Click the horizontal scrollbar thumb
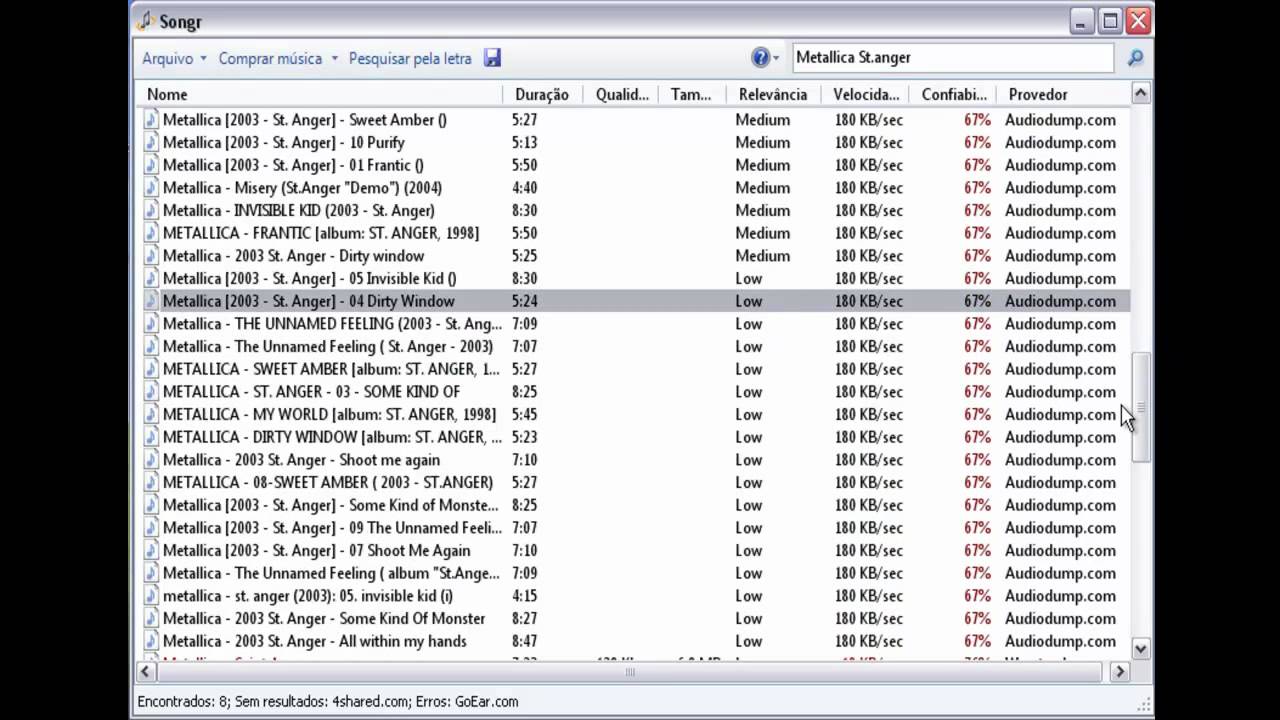 click(630, 672)
